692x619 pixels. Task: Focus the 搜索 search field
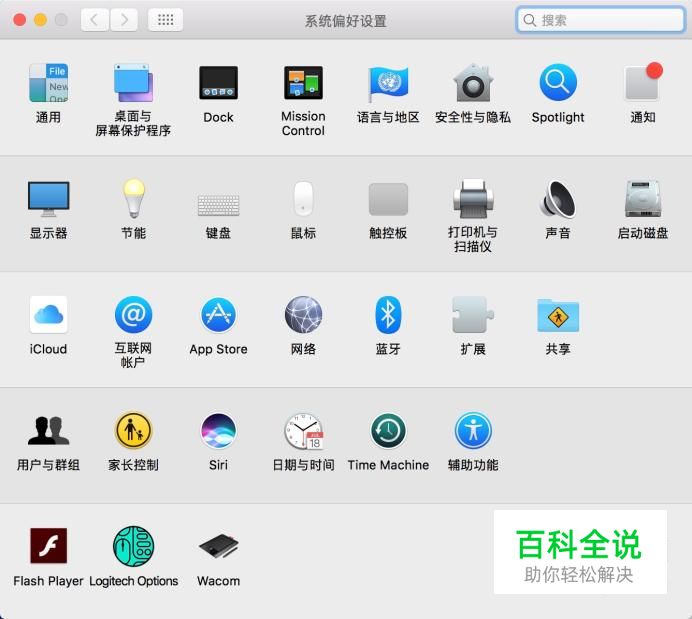click(x=601, y=20)
